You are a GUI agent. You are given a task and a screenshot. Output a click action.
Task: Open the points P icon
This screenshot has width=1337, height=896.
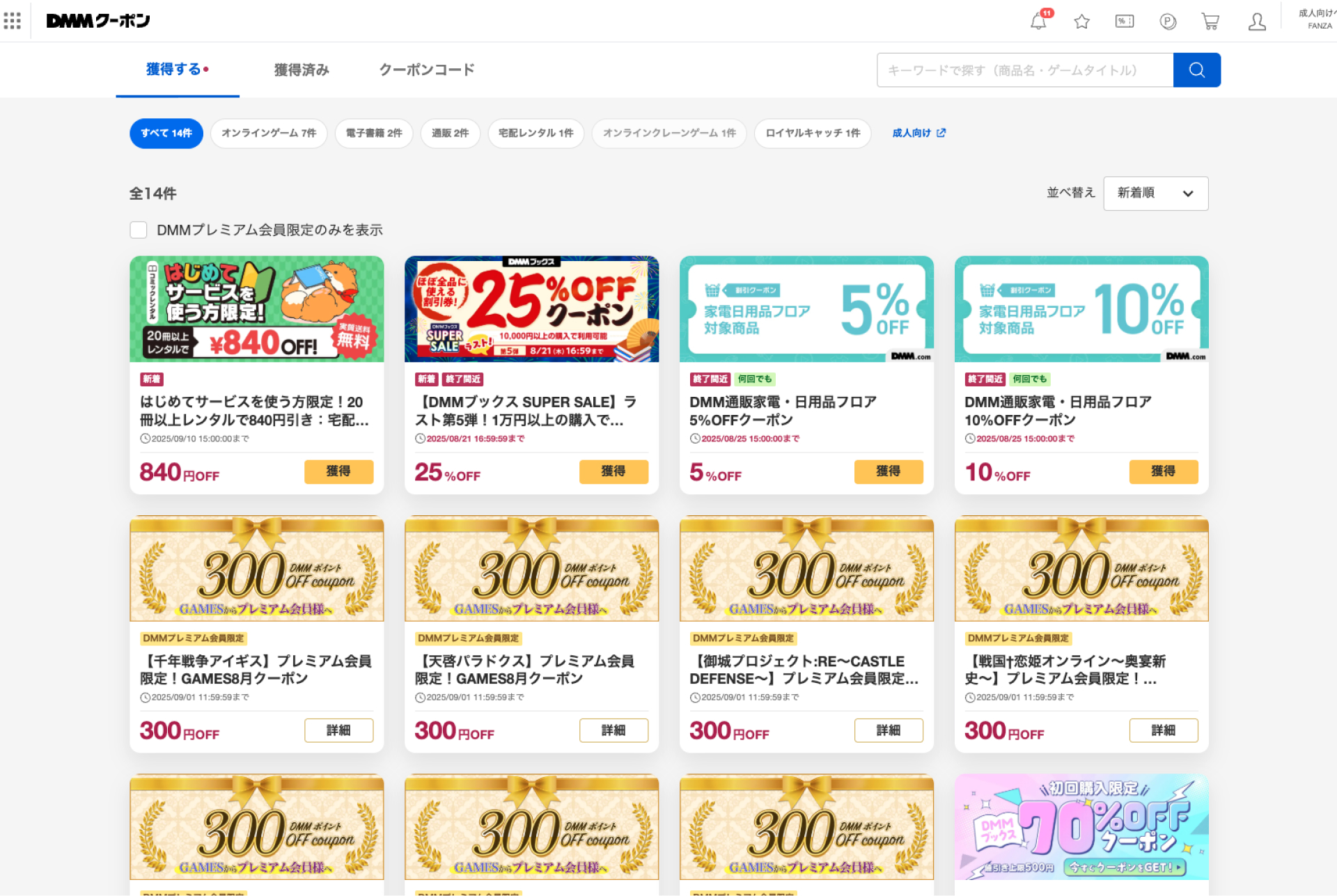1168,22
